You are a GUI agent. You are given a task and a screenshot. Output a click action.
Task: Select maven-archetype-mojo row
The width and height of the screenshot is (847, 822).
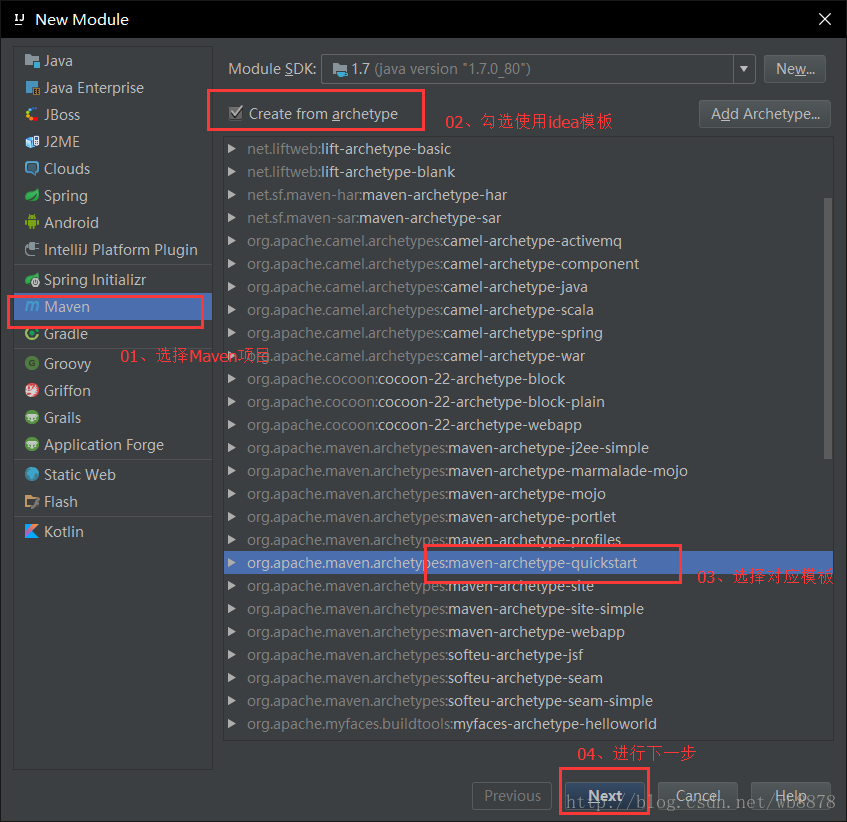click(528, 494)
